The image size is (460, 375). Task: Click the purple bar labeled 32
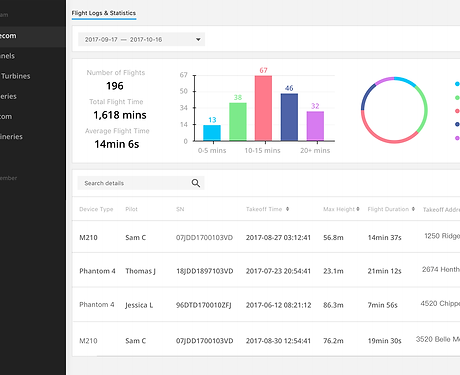(x=315, y=126)
